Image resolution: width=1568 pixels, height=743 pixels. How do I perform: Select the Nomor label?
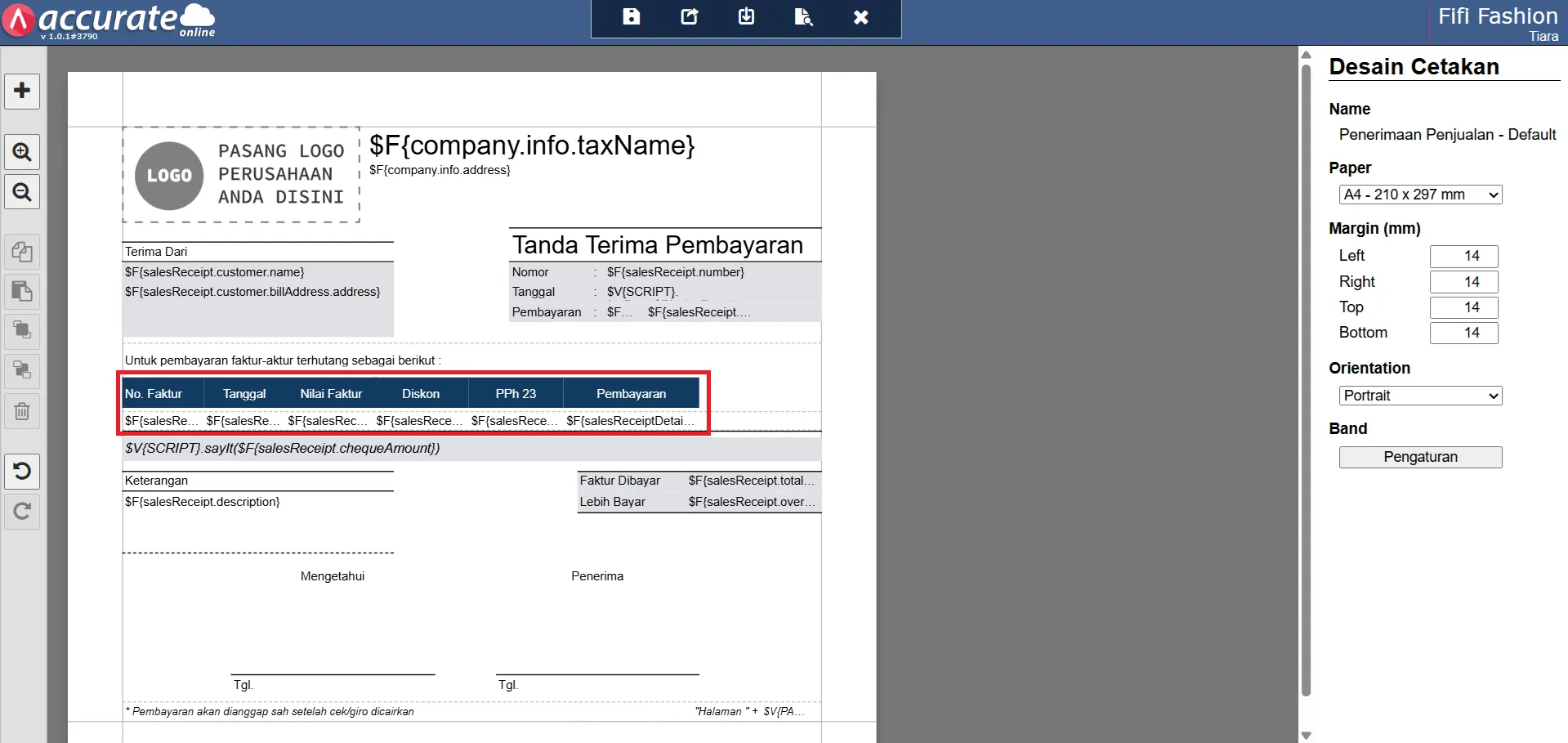tap(530, 272)
